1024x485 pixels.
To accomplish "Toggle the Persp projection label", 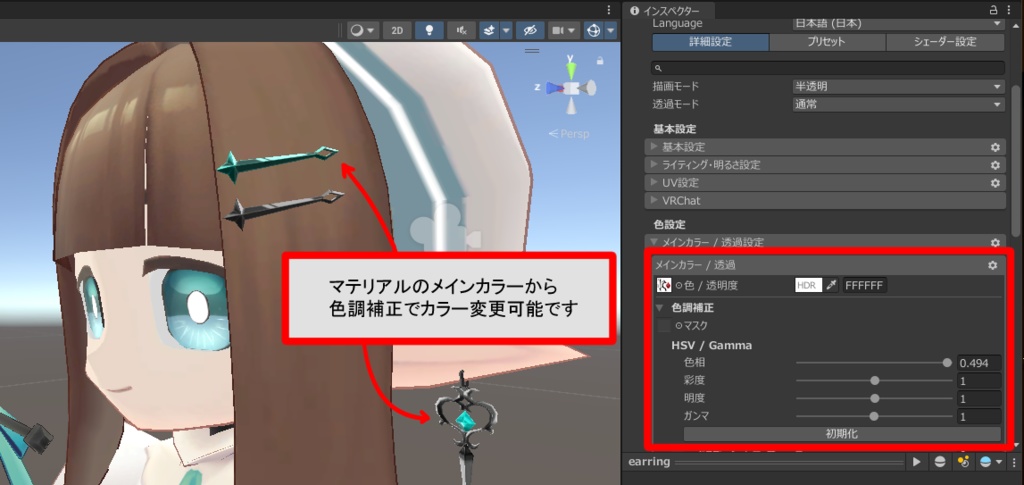I will [568, 134].
